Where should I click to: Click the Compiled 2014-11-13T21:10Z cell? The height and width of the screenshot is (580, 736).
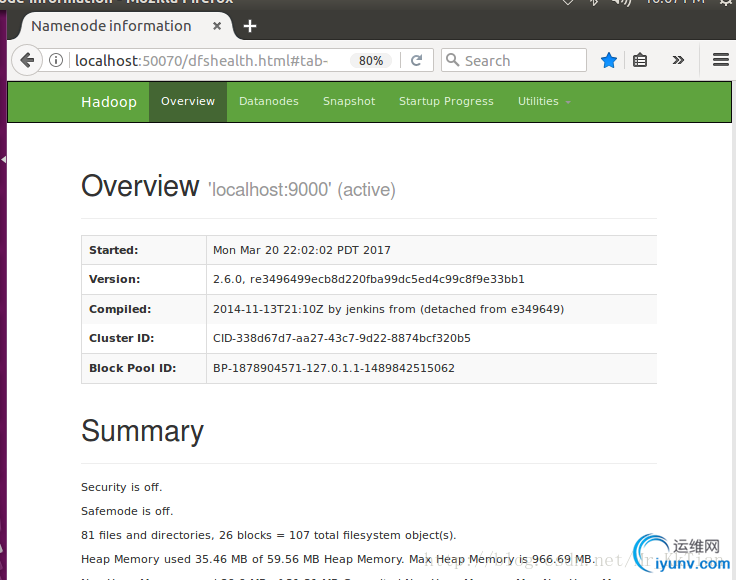(x=431, y=309)
